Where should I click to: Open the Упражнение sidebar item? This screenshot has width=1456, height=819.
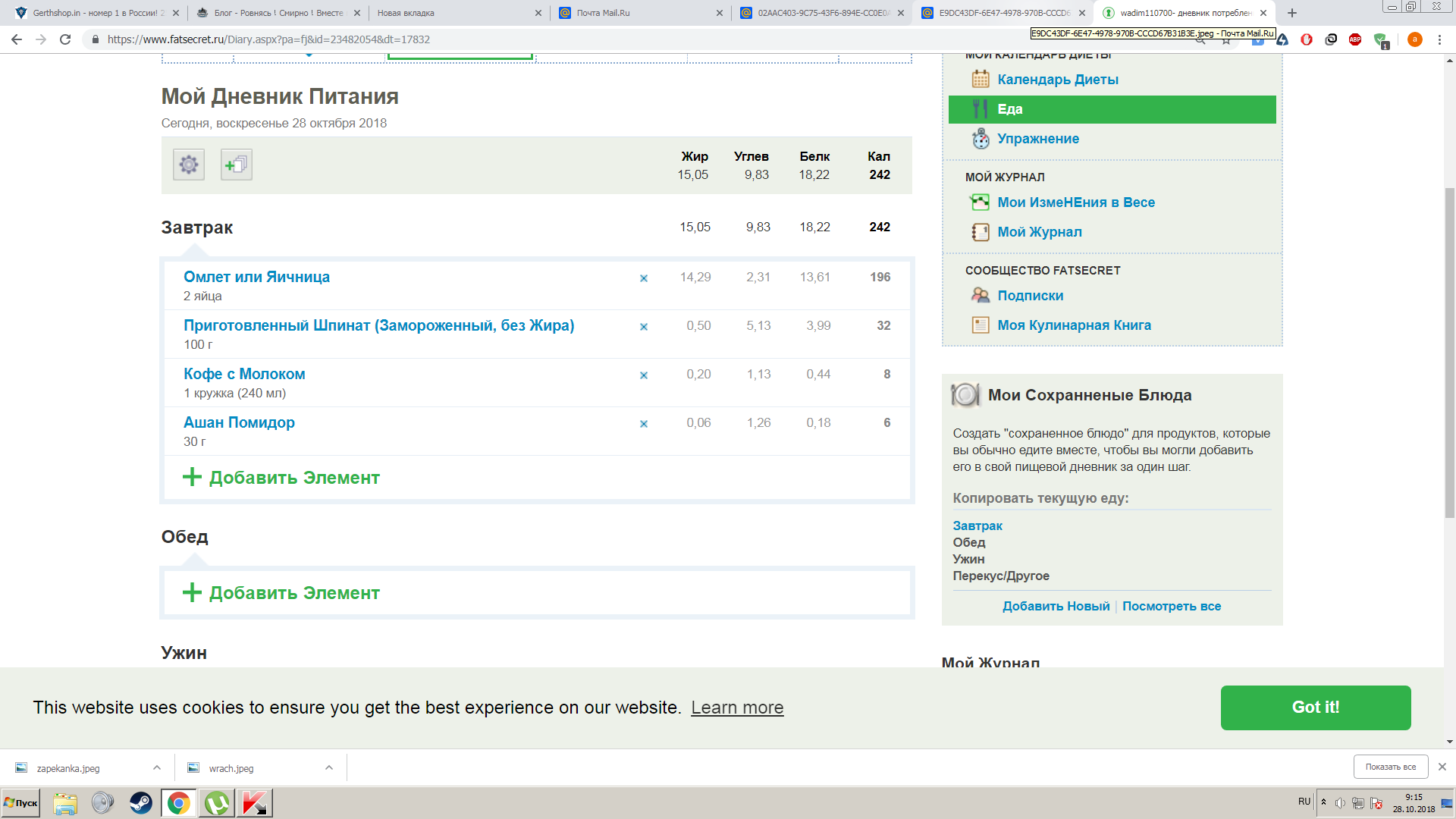[1037, 139]
